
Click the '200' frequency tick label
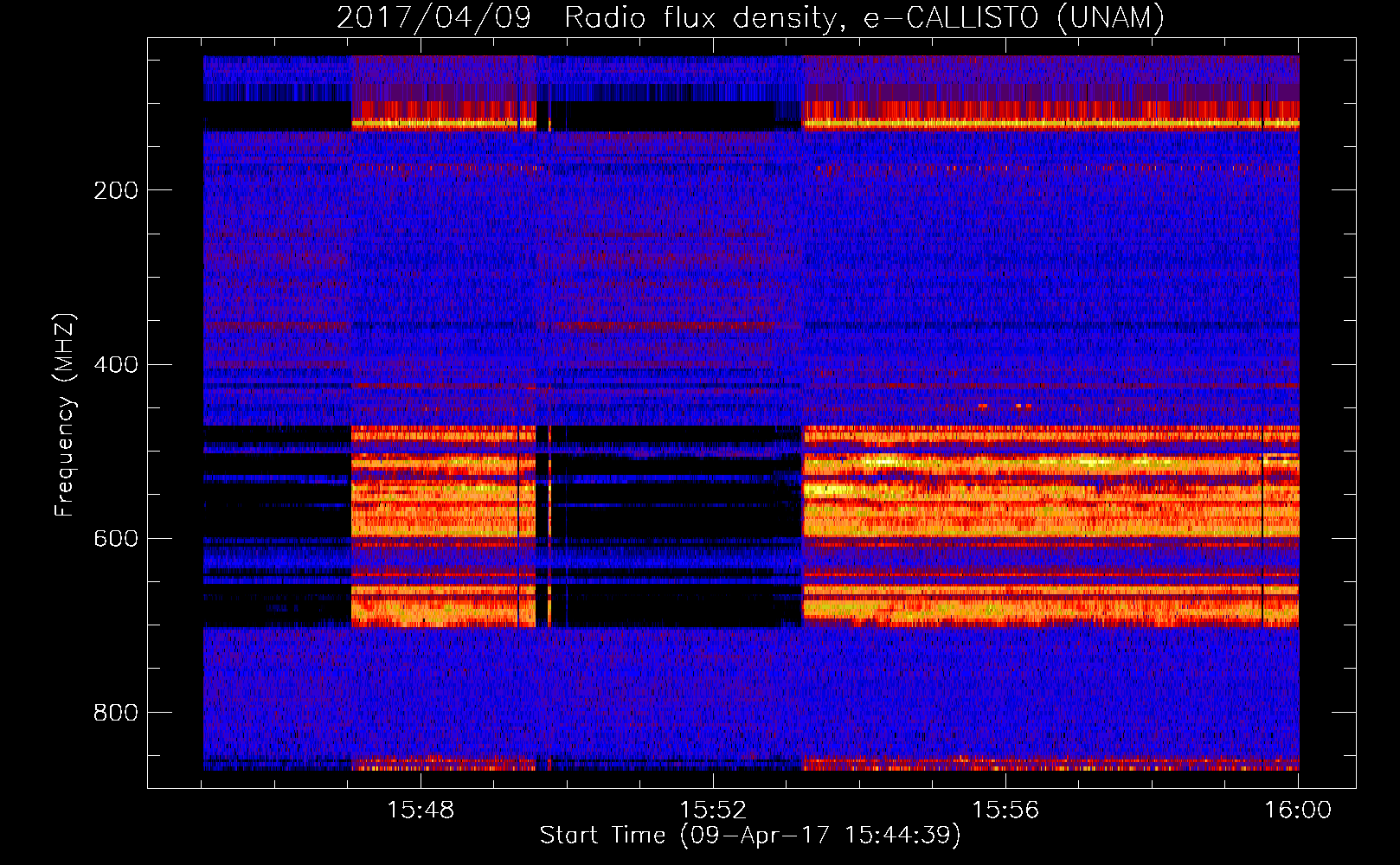[x=116, y=190]
